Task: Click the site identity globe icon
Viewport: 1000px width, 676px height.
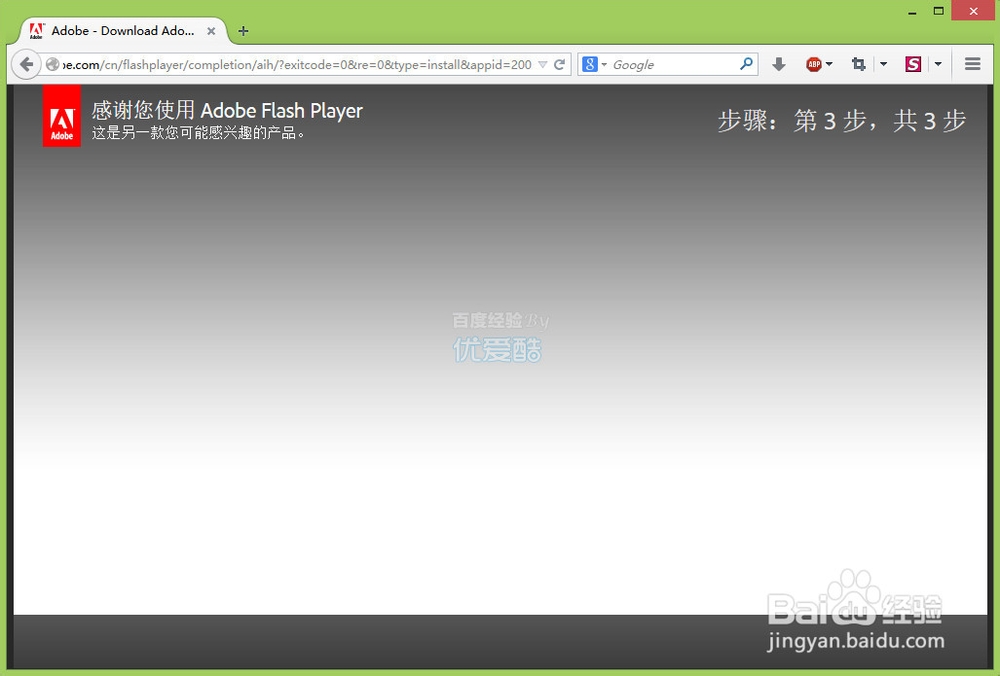Action: tap(51, 63)
